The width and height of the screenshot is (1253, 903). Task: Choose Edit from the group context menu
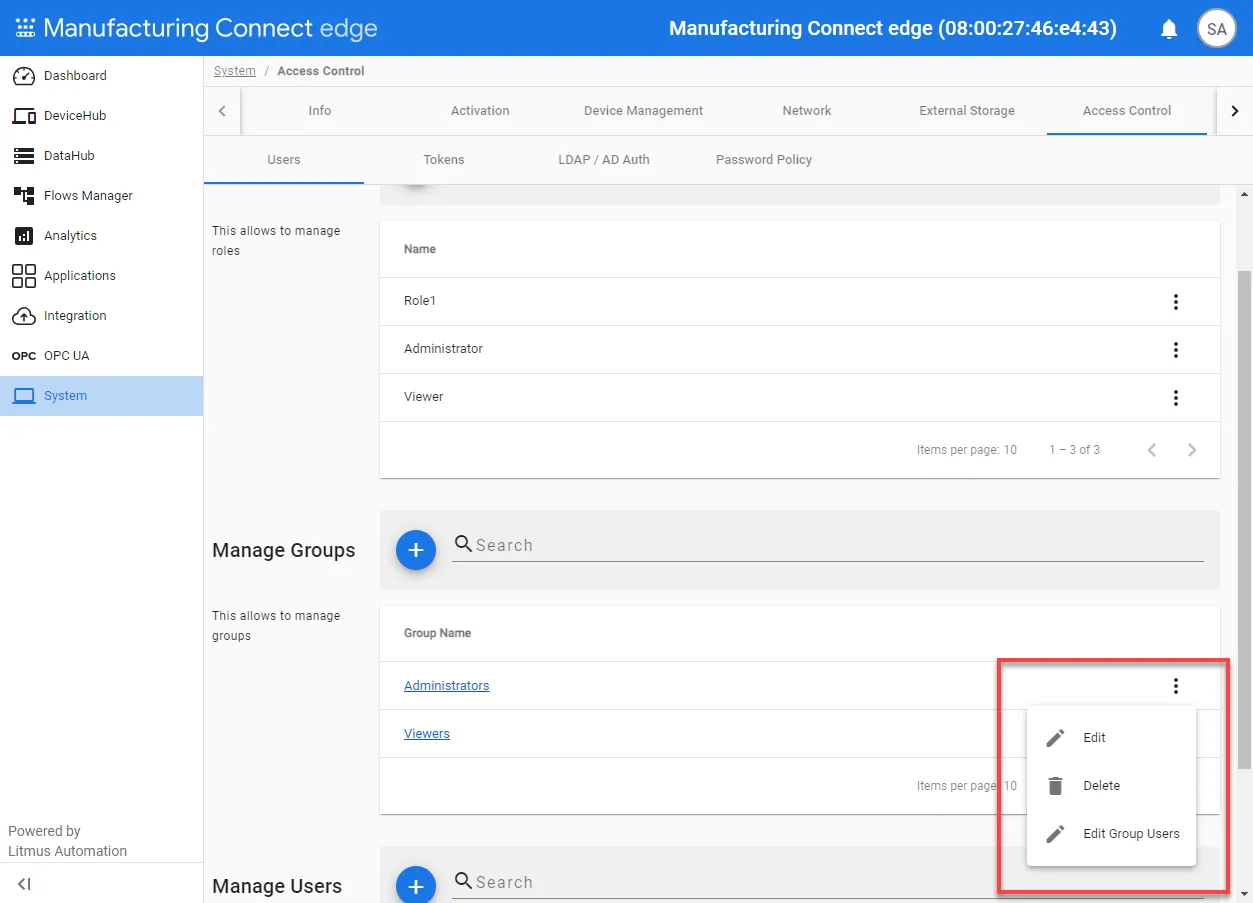click(x=1111, y=738)
